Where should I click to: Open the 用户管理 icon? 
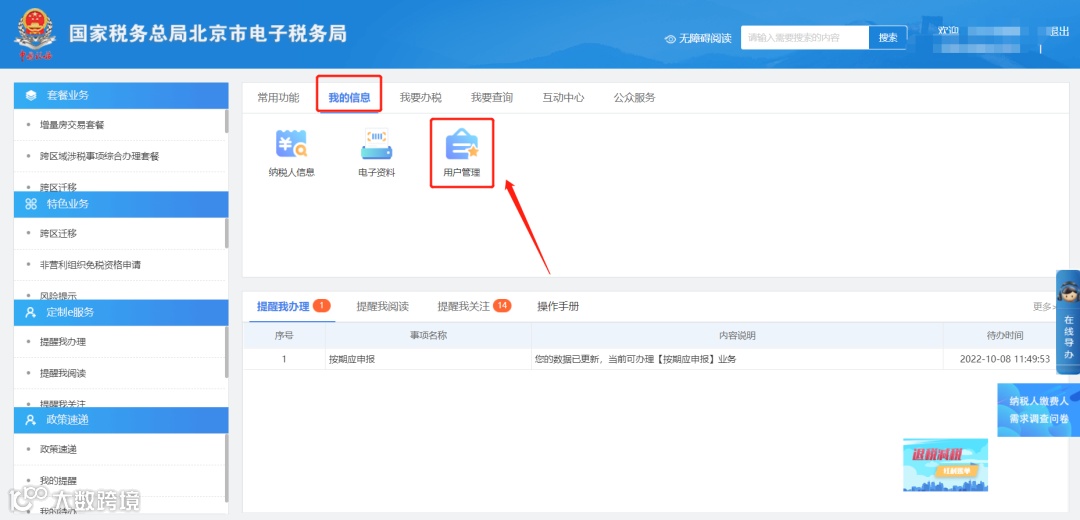coord(461,153)
